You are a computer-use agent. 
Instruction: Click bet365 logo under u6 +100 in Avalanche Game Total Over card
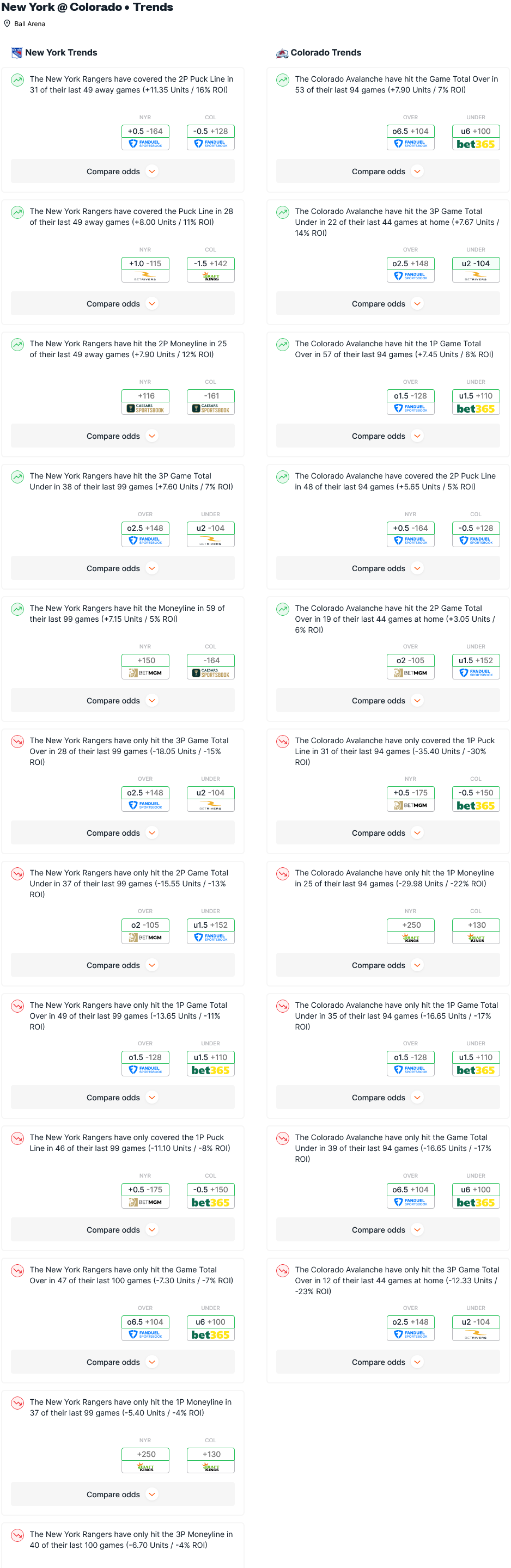coord(476,144)
